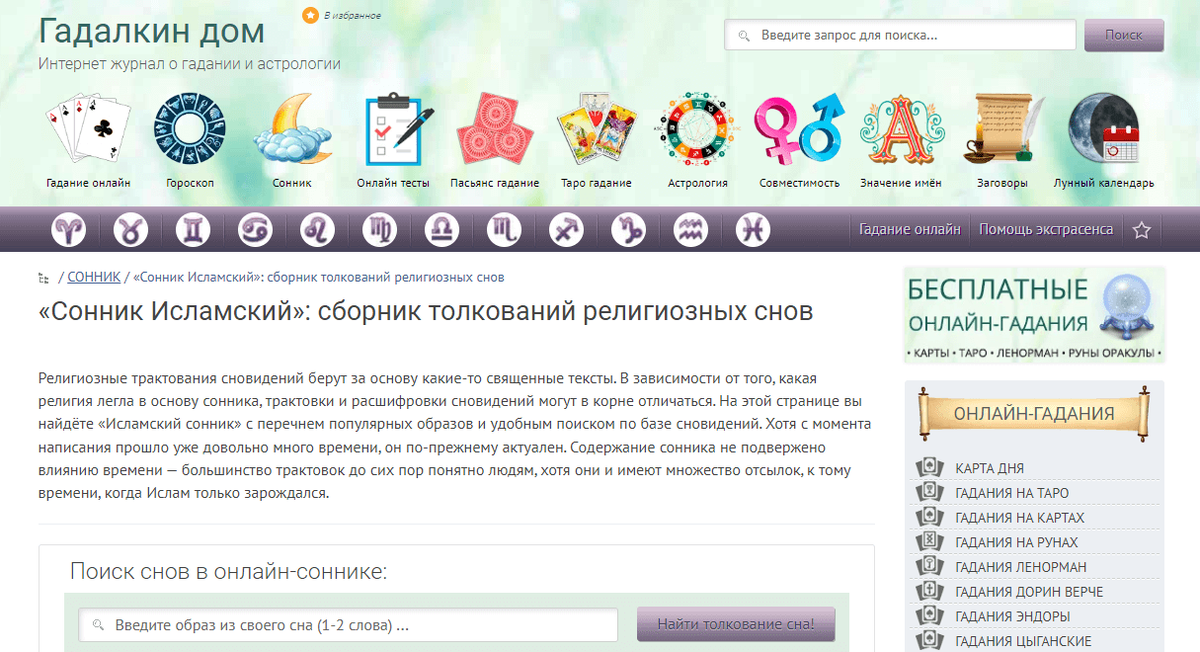
Task: Select the Capricorn zodiac sign
Action: pyautogui.click(x=629, y=230)
